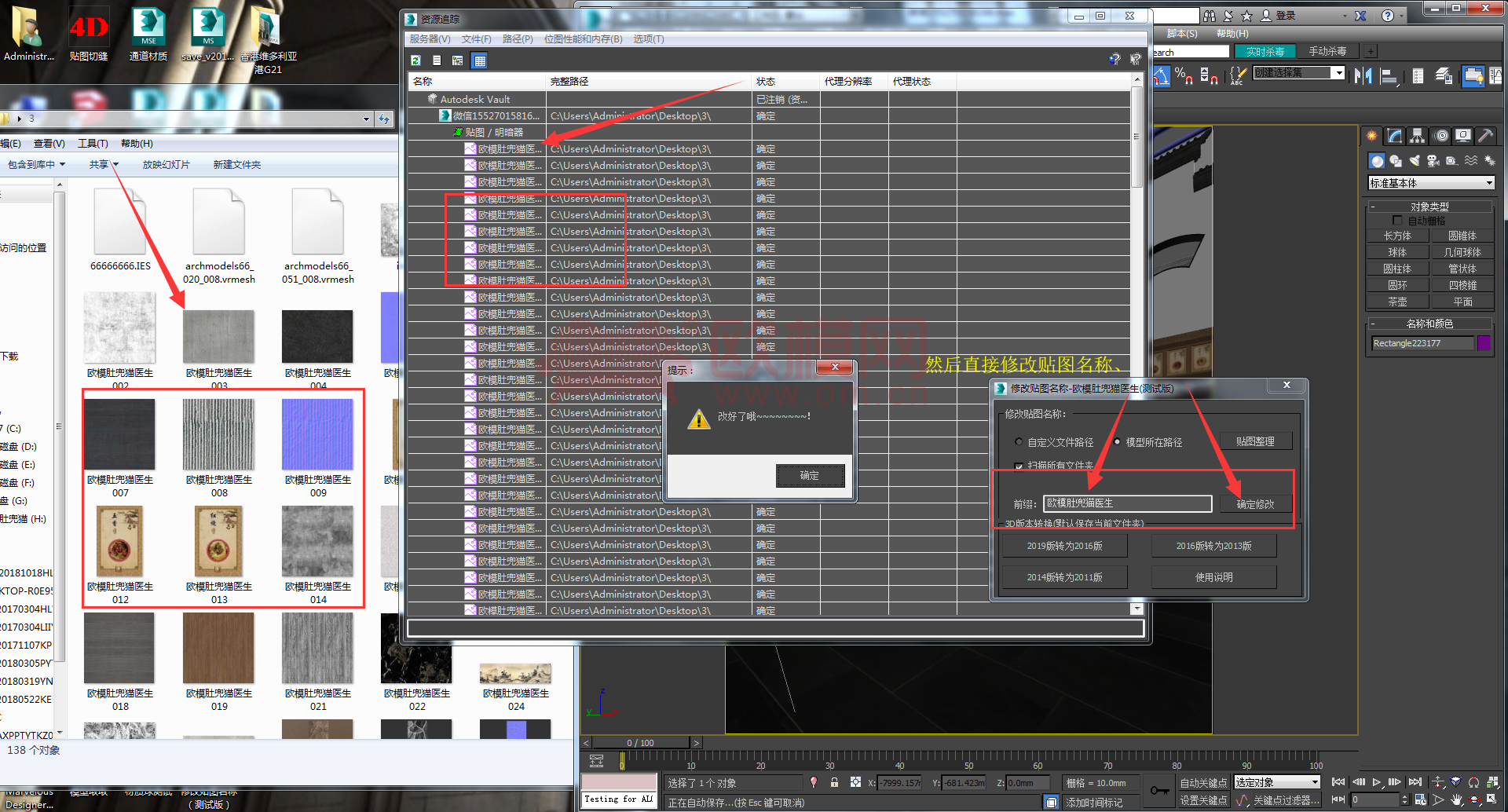Image resolution: width=1508 pixels, height=812 pixels.
Task: Open the named selection sets dropdown
Action: 1339,72
